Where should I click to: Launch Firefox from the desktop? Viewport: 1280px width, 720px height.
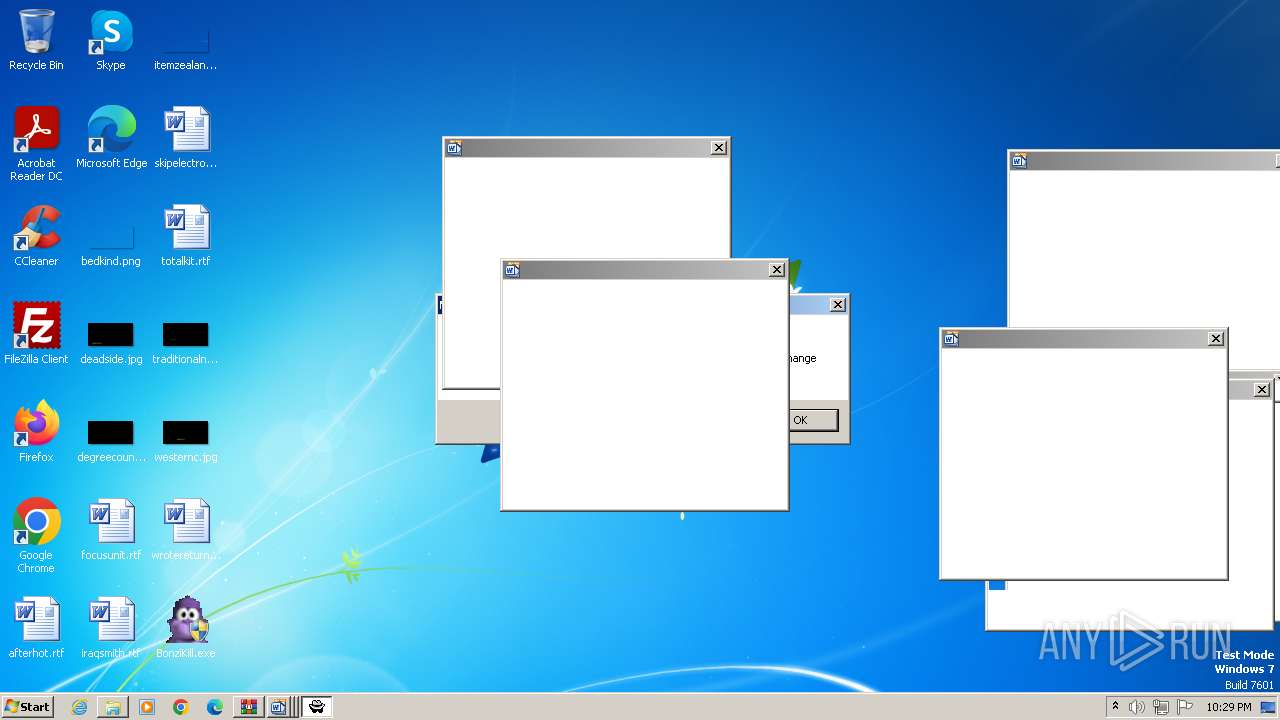pyautogui.click(x=36, y=432)
